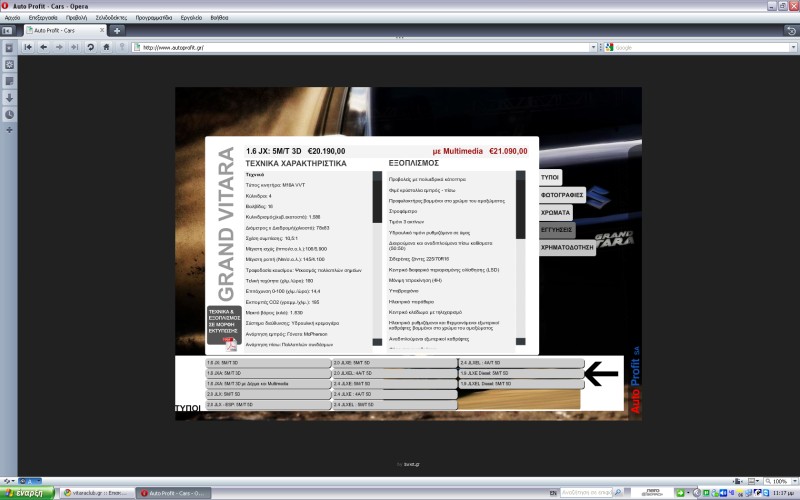The image size is (800, 500).
Task: Select the 1.6 JX: 5M/T 3D model
Action: pos(268,363)
